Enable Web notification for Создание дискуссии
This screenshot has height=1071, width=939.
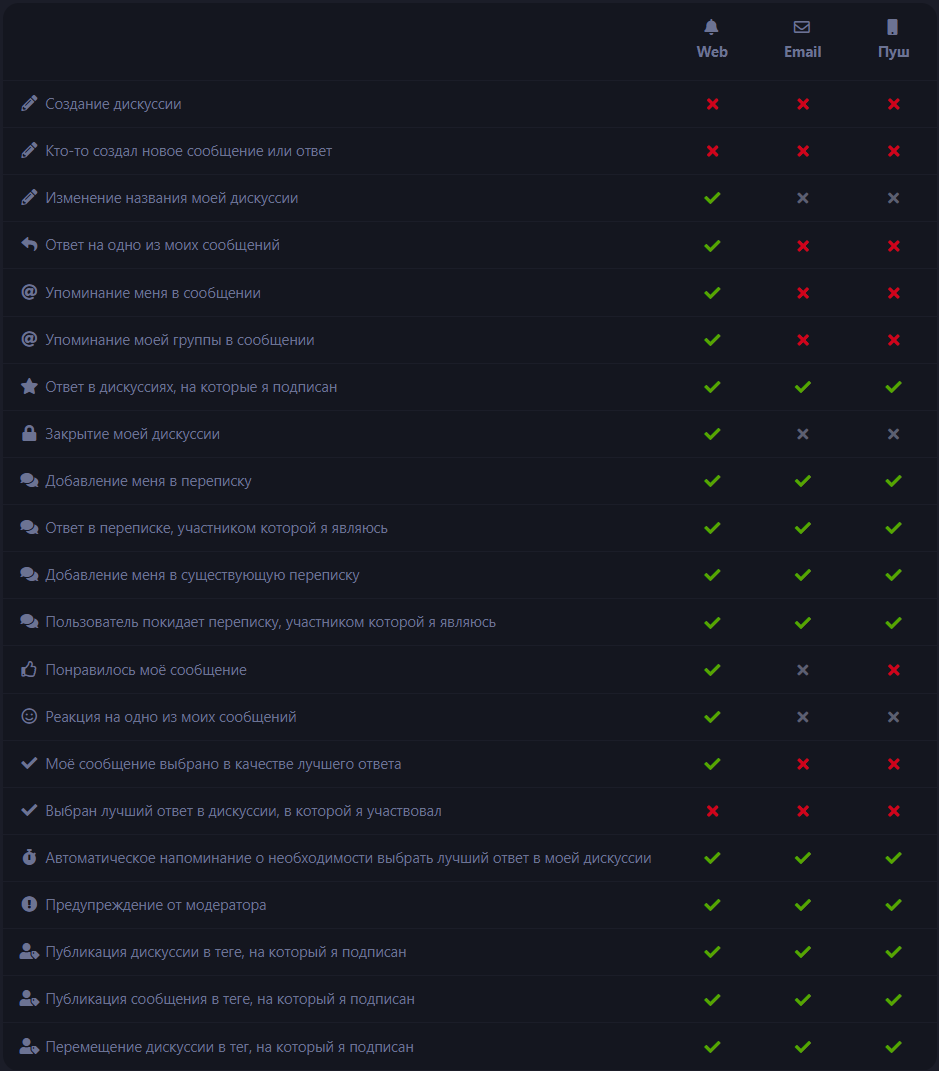(x=712, y=104)
